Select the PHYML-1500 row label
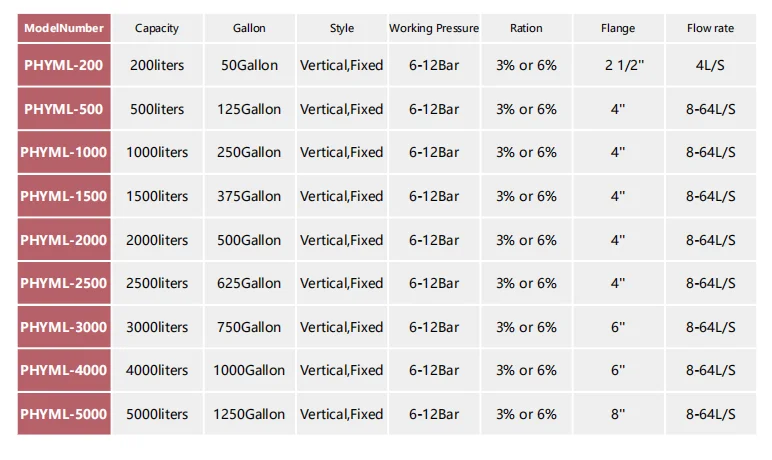 [x=64, y=196]
